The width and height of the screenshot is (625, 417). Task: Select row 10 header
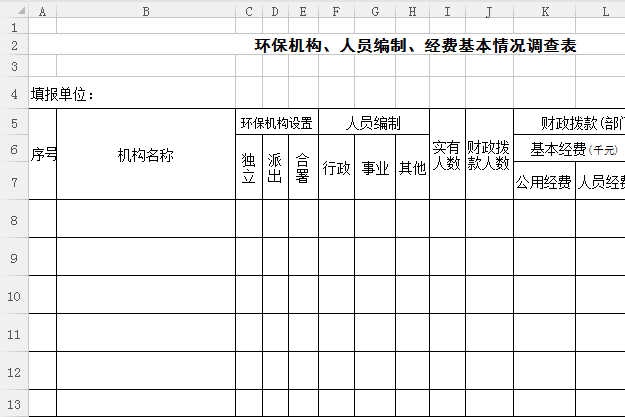point(13,295)
